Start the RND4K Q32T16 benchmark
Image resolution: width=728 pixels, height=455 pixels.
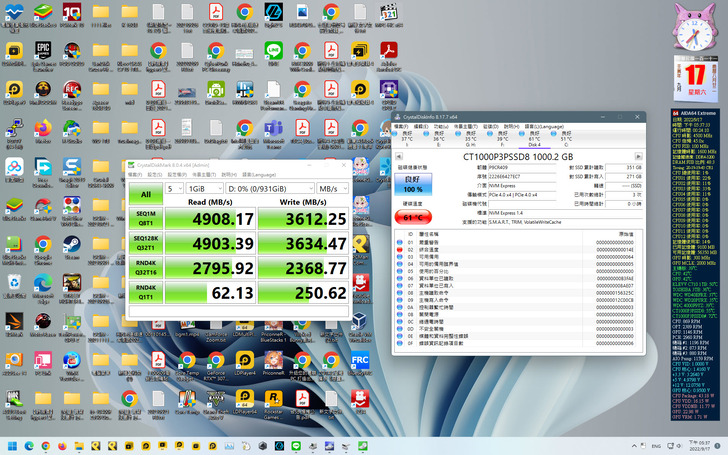[x=145, y=267]
